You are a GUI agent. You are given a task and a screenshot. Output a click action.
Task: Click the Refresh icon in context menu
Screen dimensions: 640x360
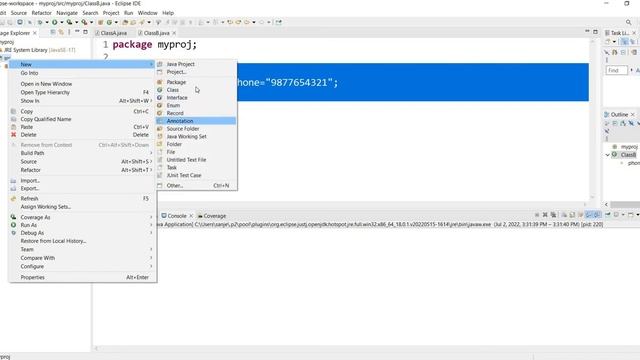click(13, 198)
